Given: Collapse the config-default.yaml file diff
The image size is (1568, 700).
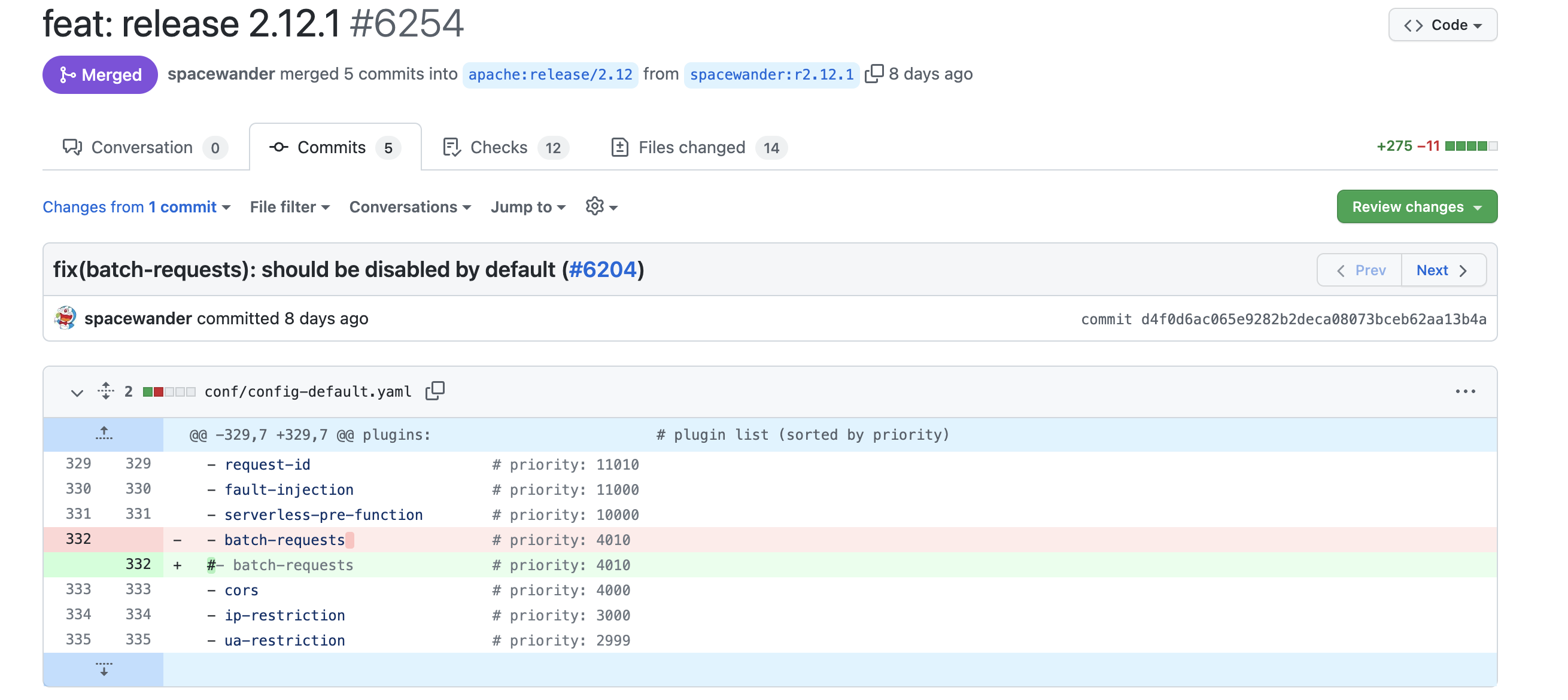Looking at the screenshot, I should 77,392.
